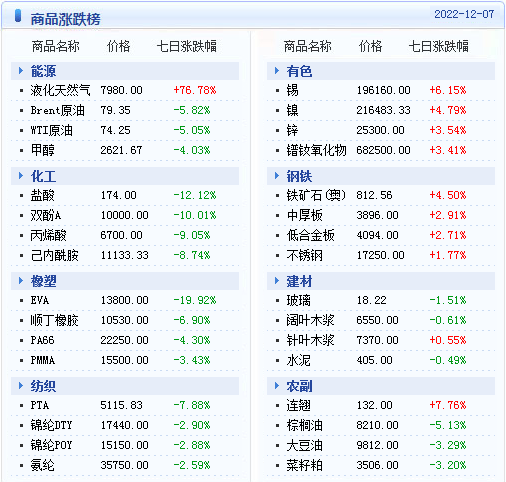Open the 锡 commodity
The height and width of the screenshot is (482, 506).
(293, 90)
